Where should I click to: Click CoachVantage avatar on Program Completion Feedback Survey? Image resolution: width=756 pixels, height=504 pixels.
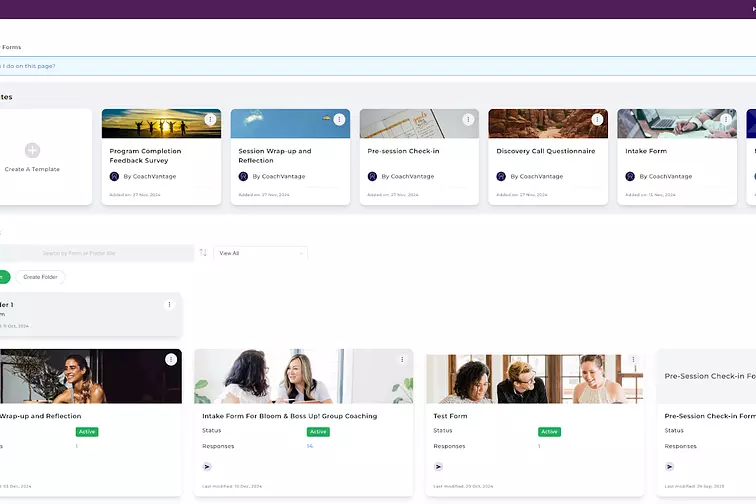114,176
